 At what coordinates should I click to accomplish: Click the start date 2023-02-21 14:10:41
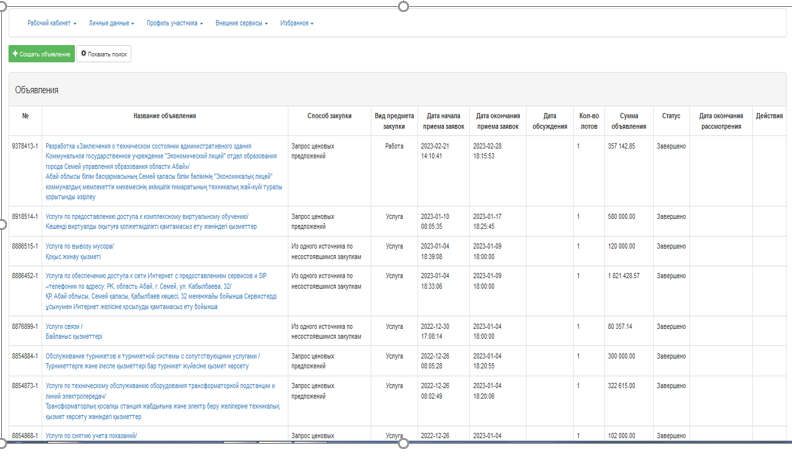pyautogui.click(x=435, y=151)
